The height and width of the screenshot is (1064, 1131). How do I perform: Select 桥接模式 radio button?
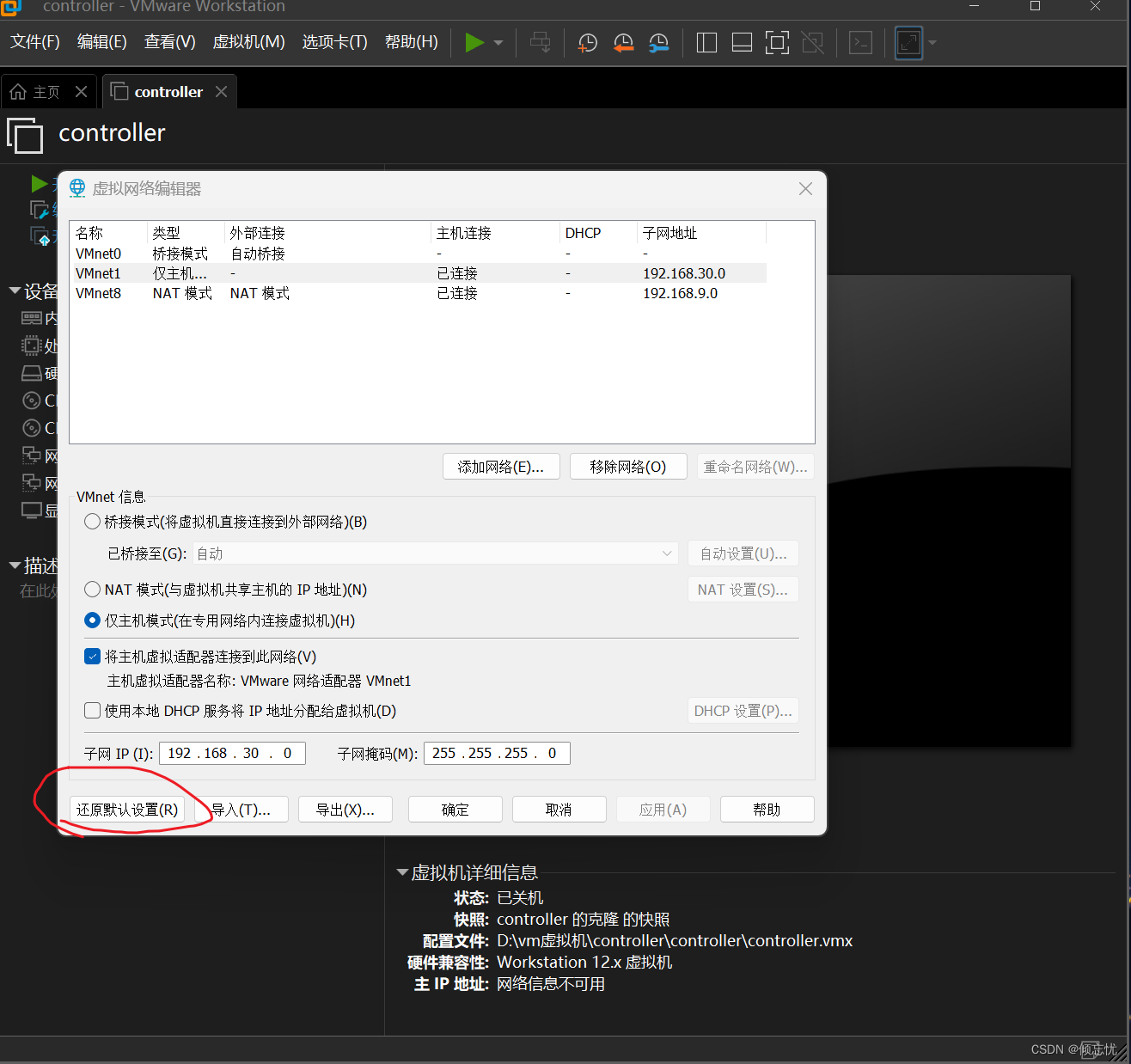pos(93,522)
